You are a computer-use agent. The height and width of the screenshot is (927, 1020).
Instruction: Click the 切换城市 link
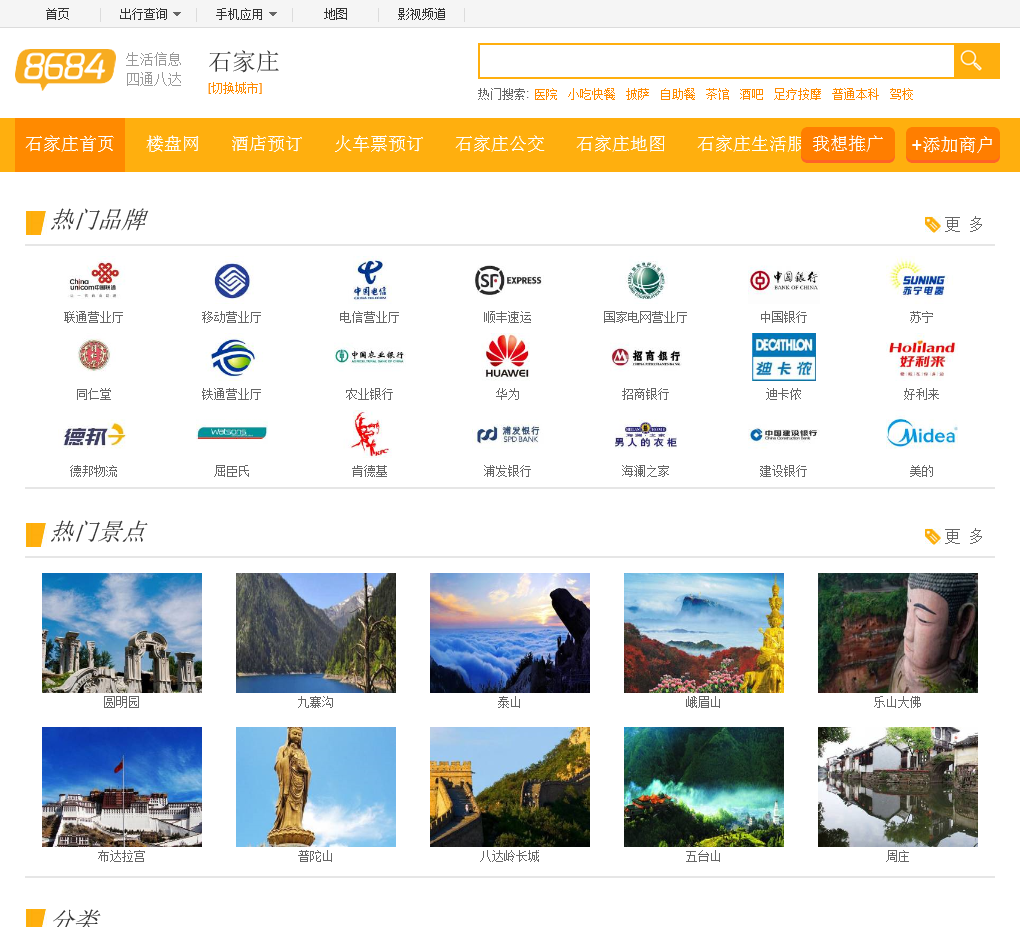[235, 88]
